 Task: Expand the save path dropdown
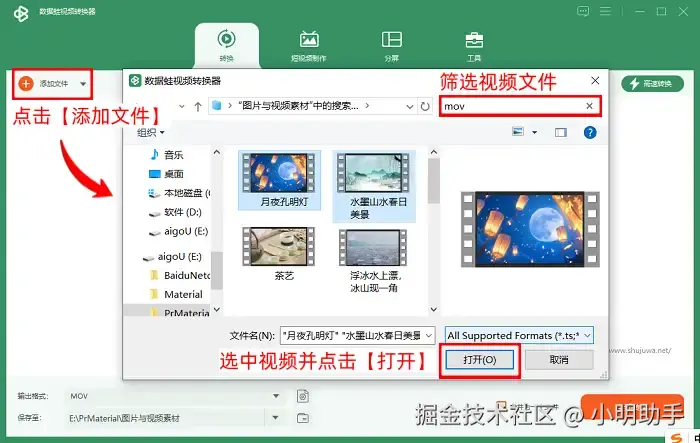click(275, 418)
